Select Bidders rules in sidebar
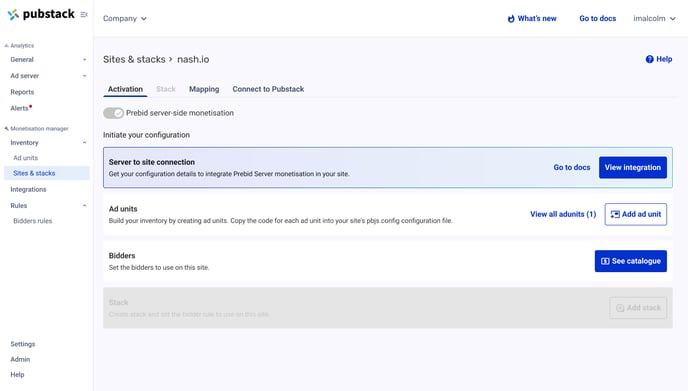 [32, 221]
